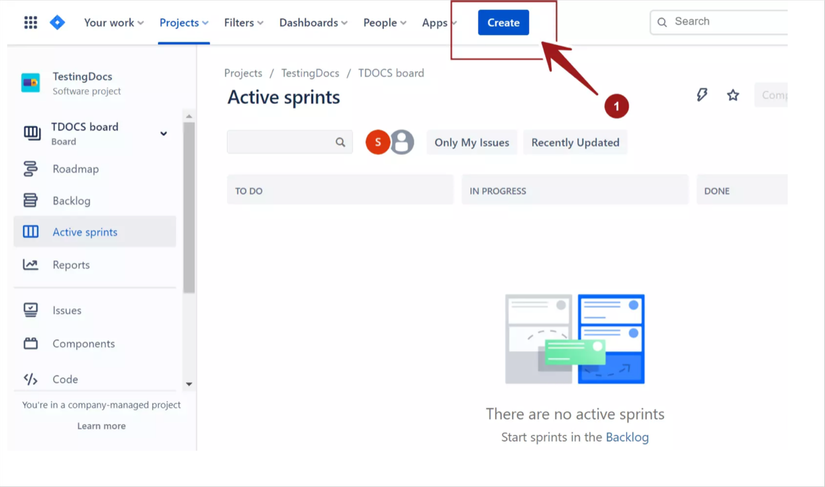
Task: Click the Active sprints page heading
Action: (284, 97)
